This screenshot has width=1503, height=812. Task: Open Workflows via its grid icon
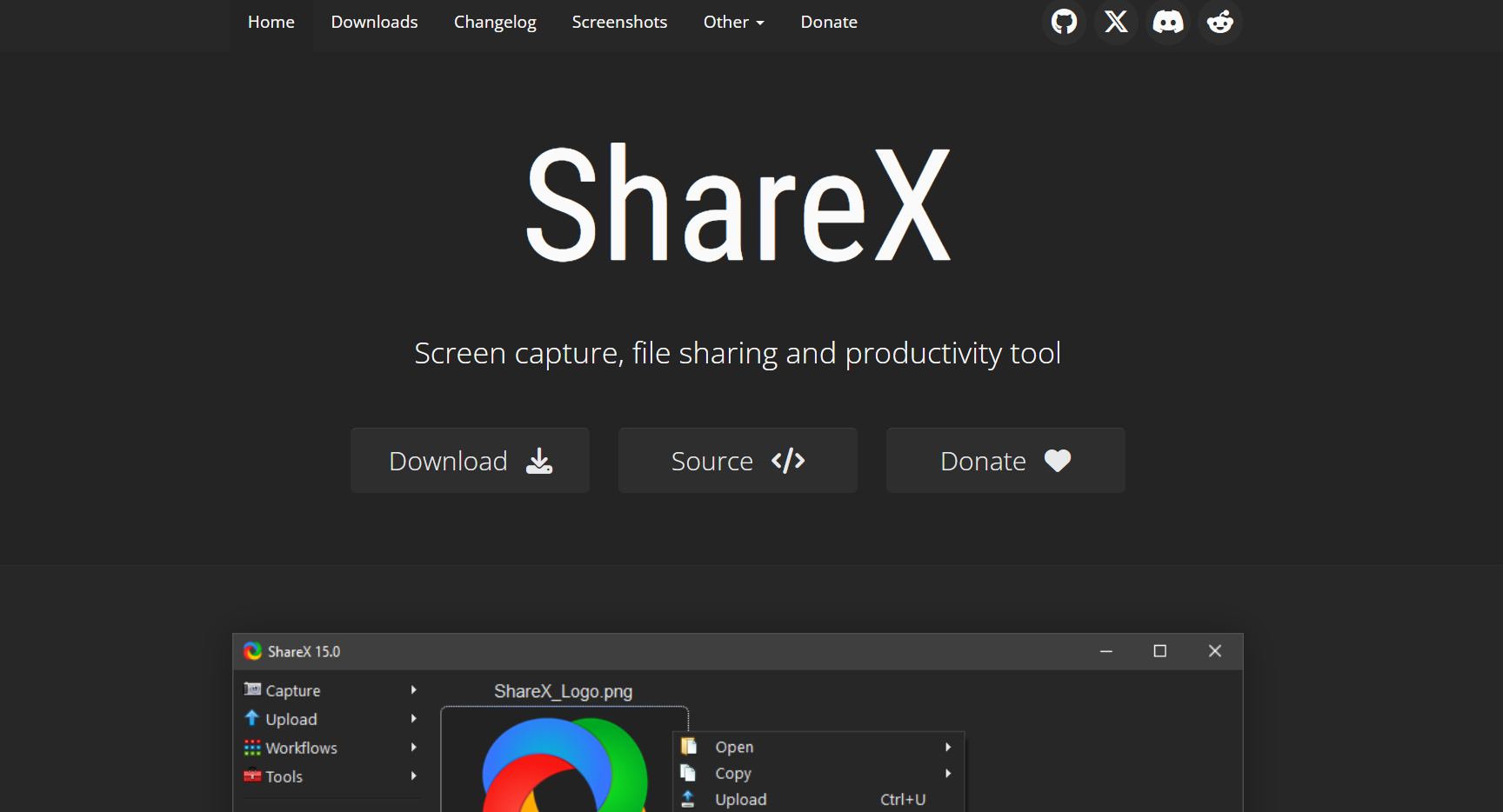pyautogui.click(x=252, y=748)
